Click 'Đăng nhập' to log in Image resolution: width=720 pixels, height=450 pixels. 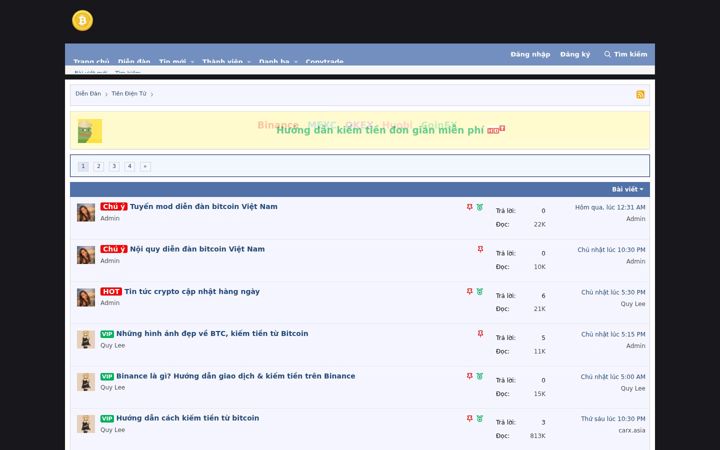point(530,54)
